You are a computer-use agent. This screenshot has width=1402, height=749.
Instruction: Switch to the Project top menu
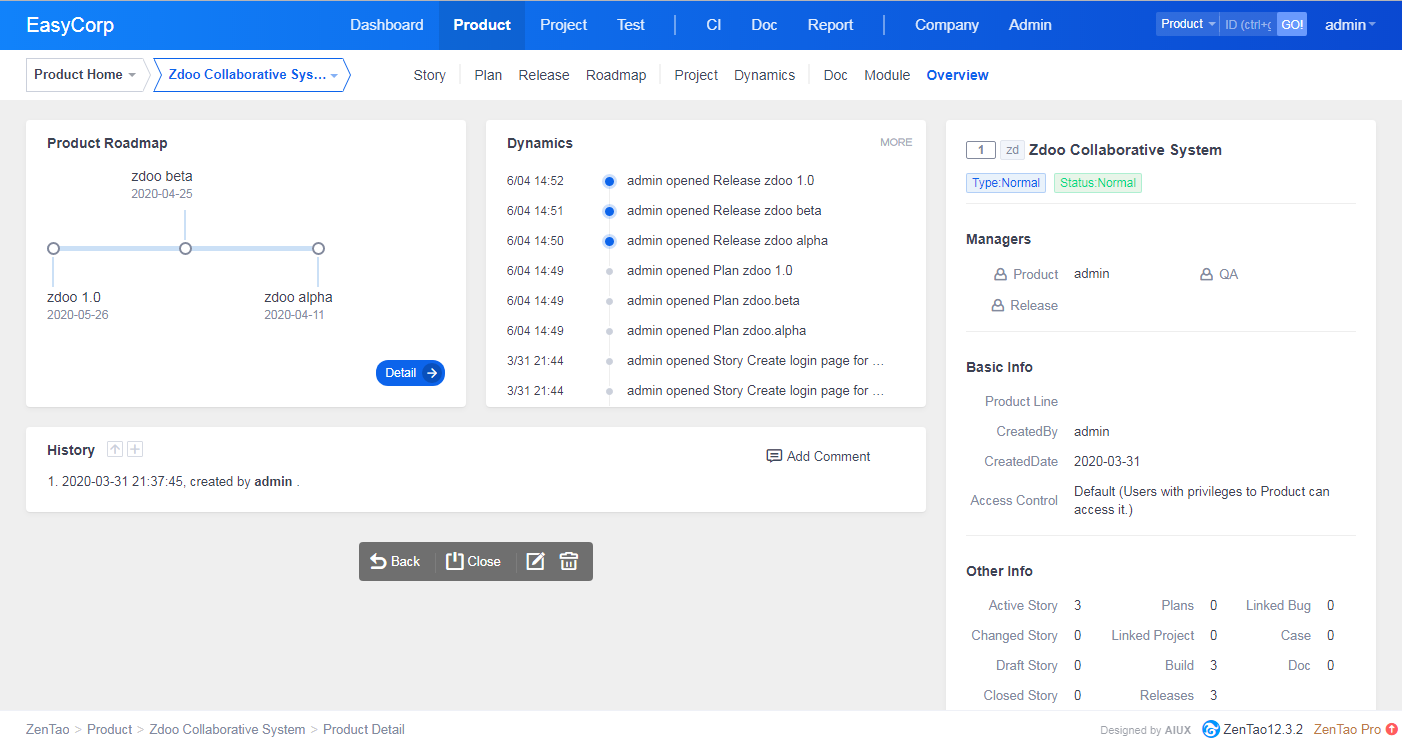tap(563, 25)
